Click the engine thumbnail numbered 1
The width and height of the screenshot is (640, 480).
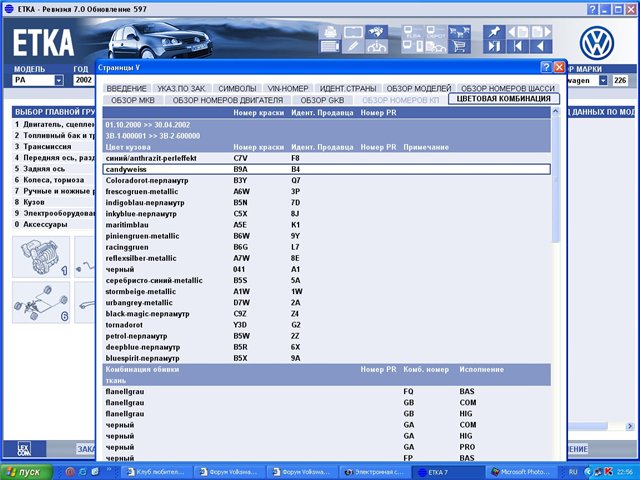pos(41,257)
